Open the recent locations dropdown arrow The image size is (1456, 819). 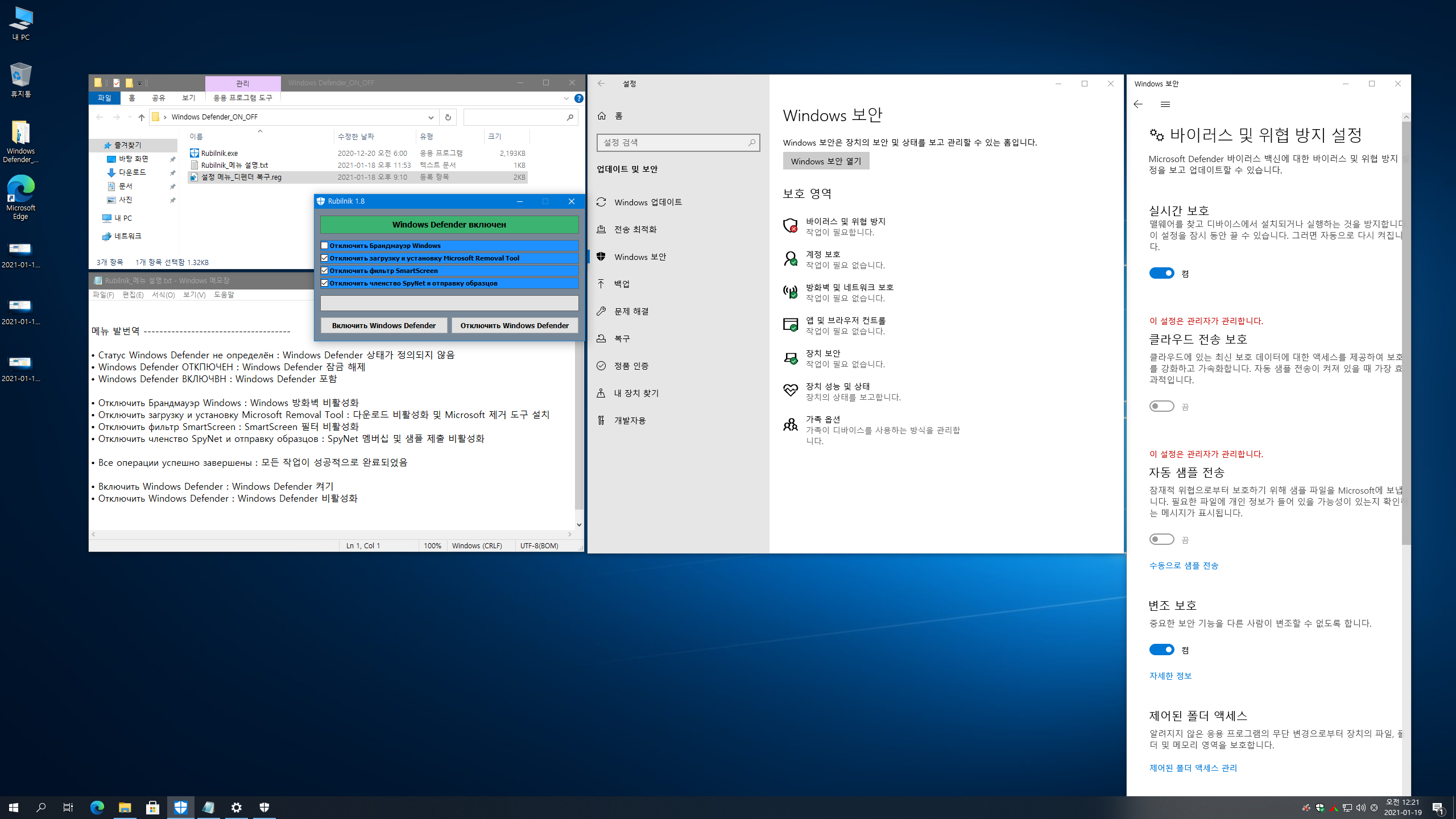point(130,117)
